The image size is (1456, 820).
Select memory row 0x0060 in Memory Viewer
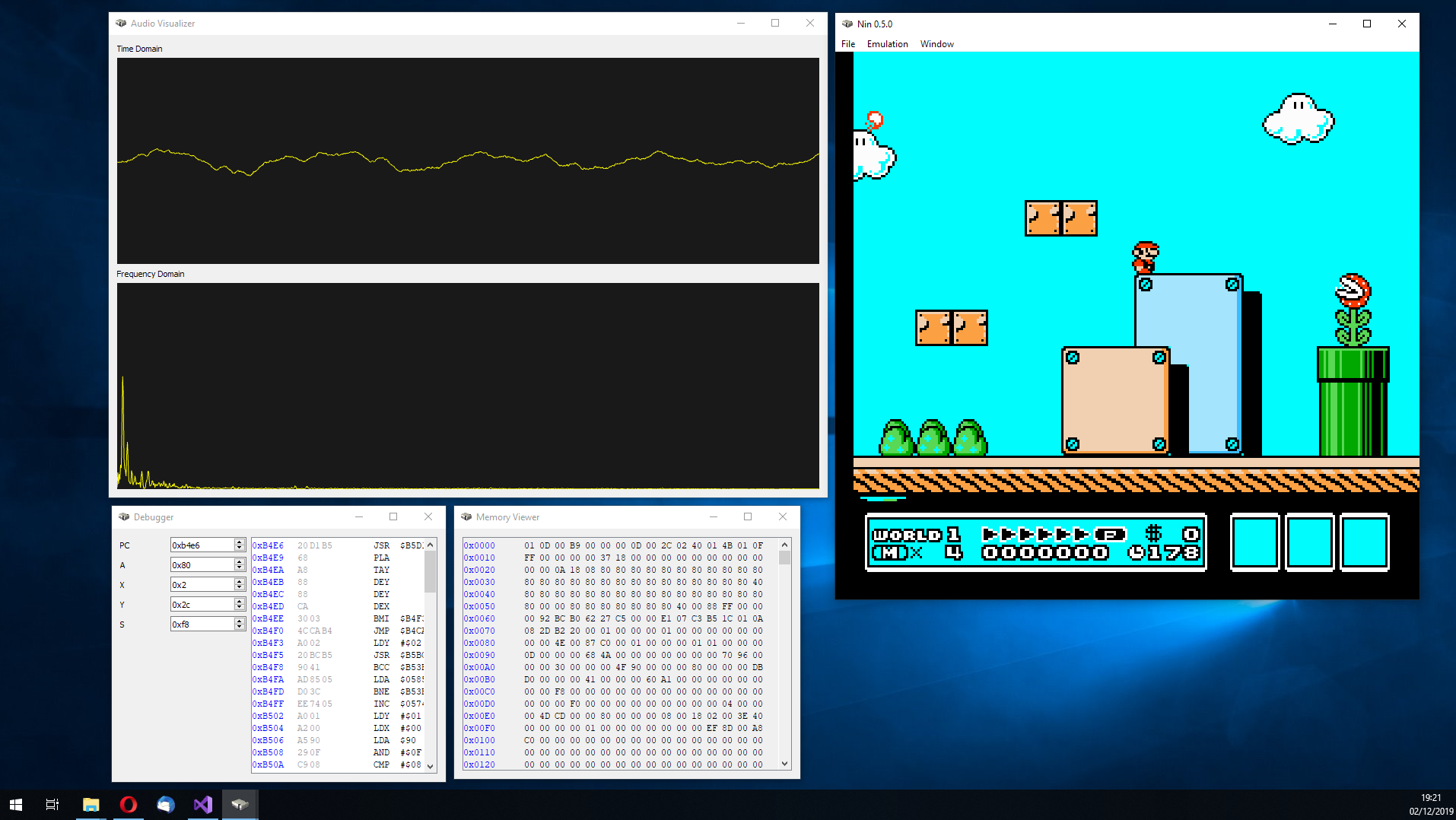[613, 618]
